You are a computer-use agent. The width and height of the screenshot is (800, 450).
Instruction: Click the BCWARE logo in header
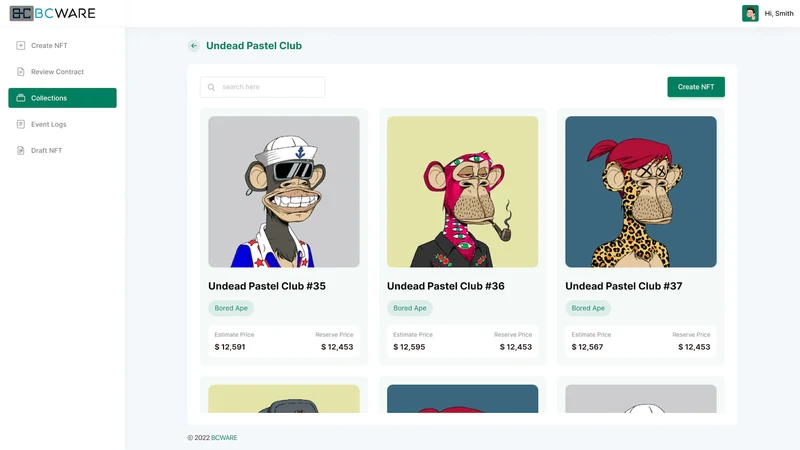pos(53,13)
